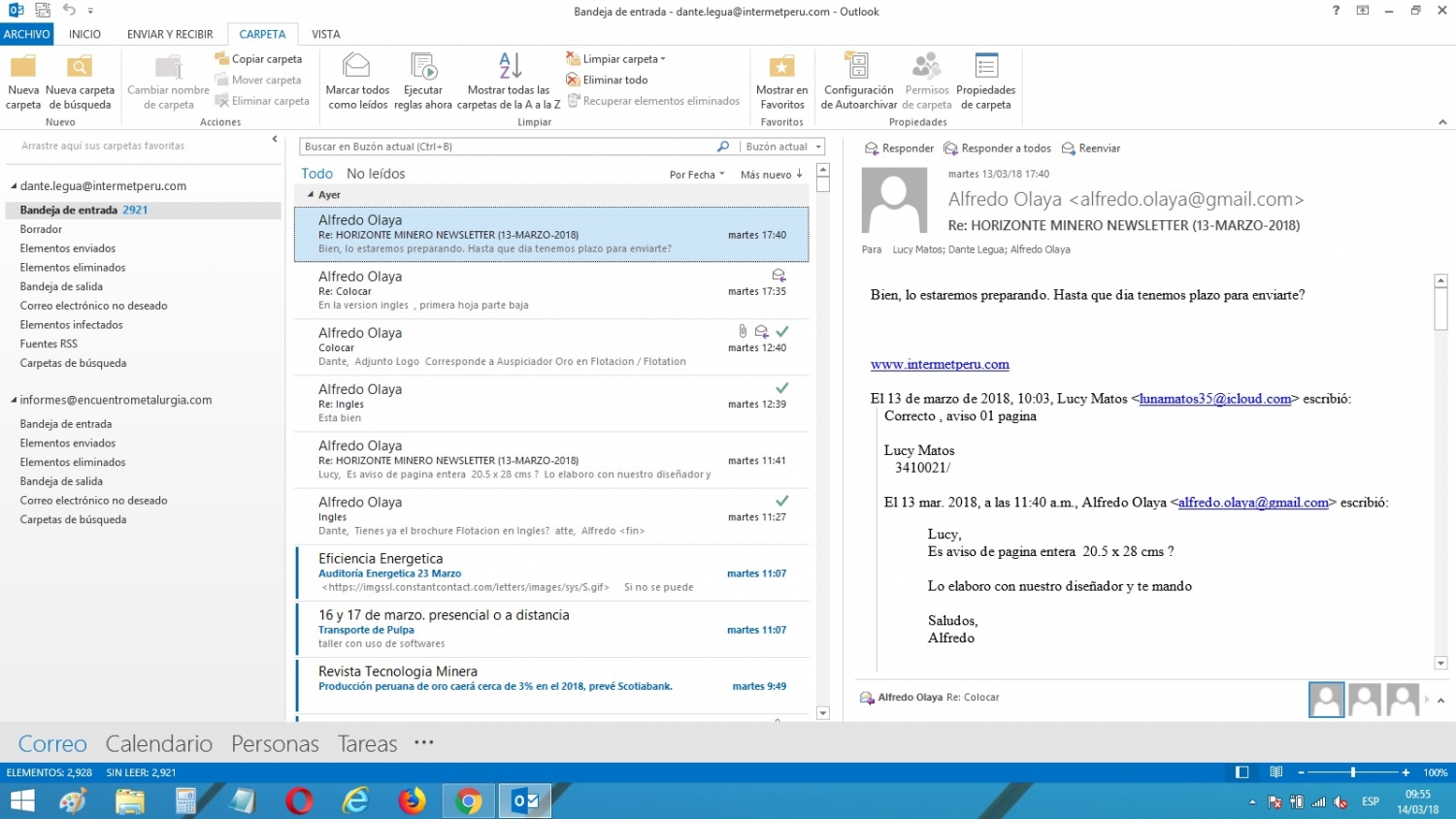Open the ARCHIVO tab

27,34
